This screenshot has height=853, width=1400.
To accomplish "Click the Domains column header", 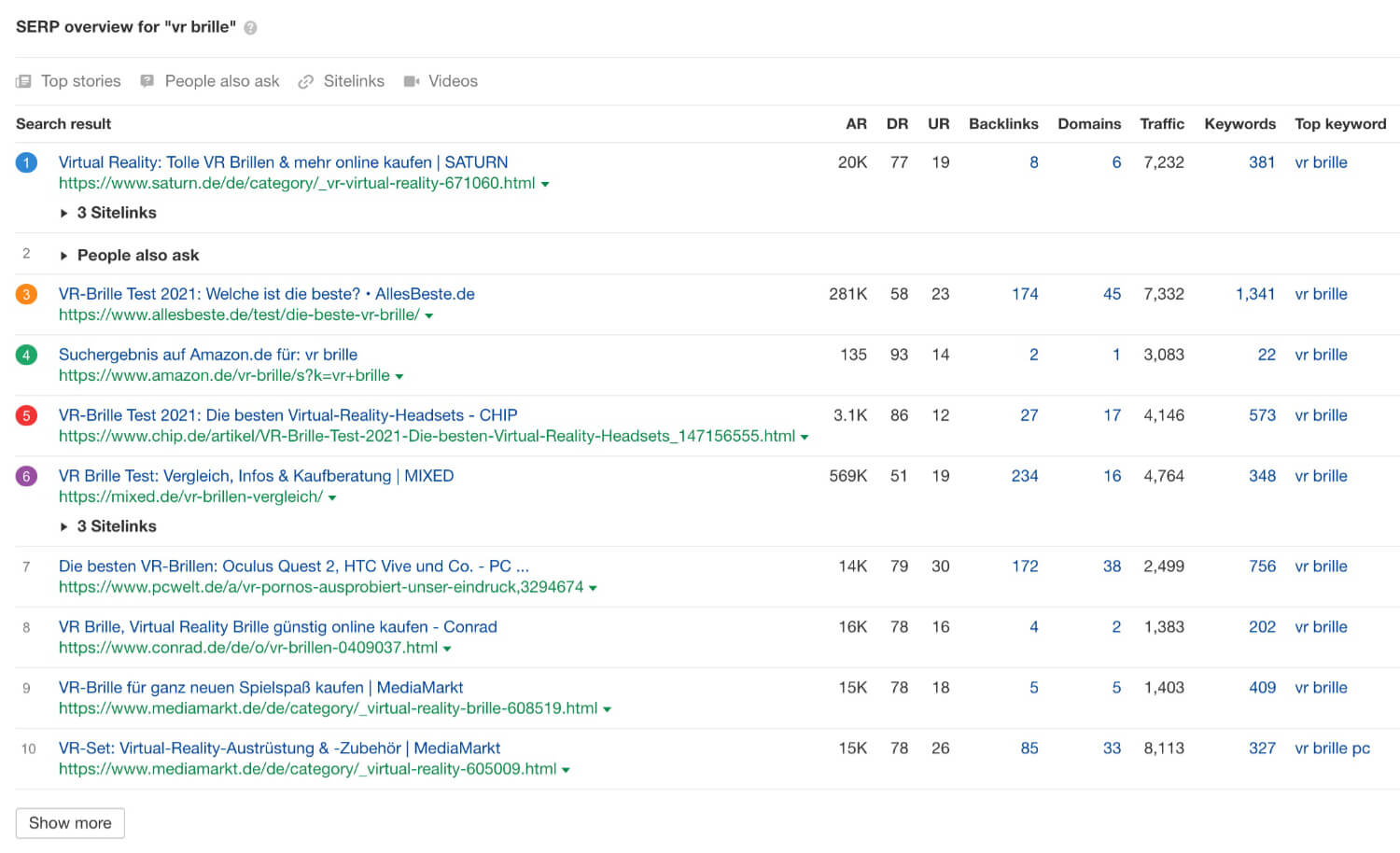I will [x=1089, y=124].
